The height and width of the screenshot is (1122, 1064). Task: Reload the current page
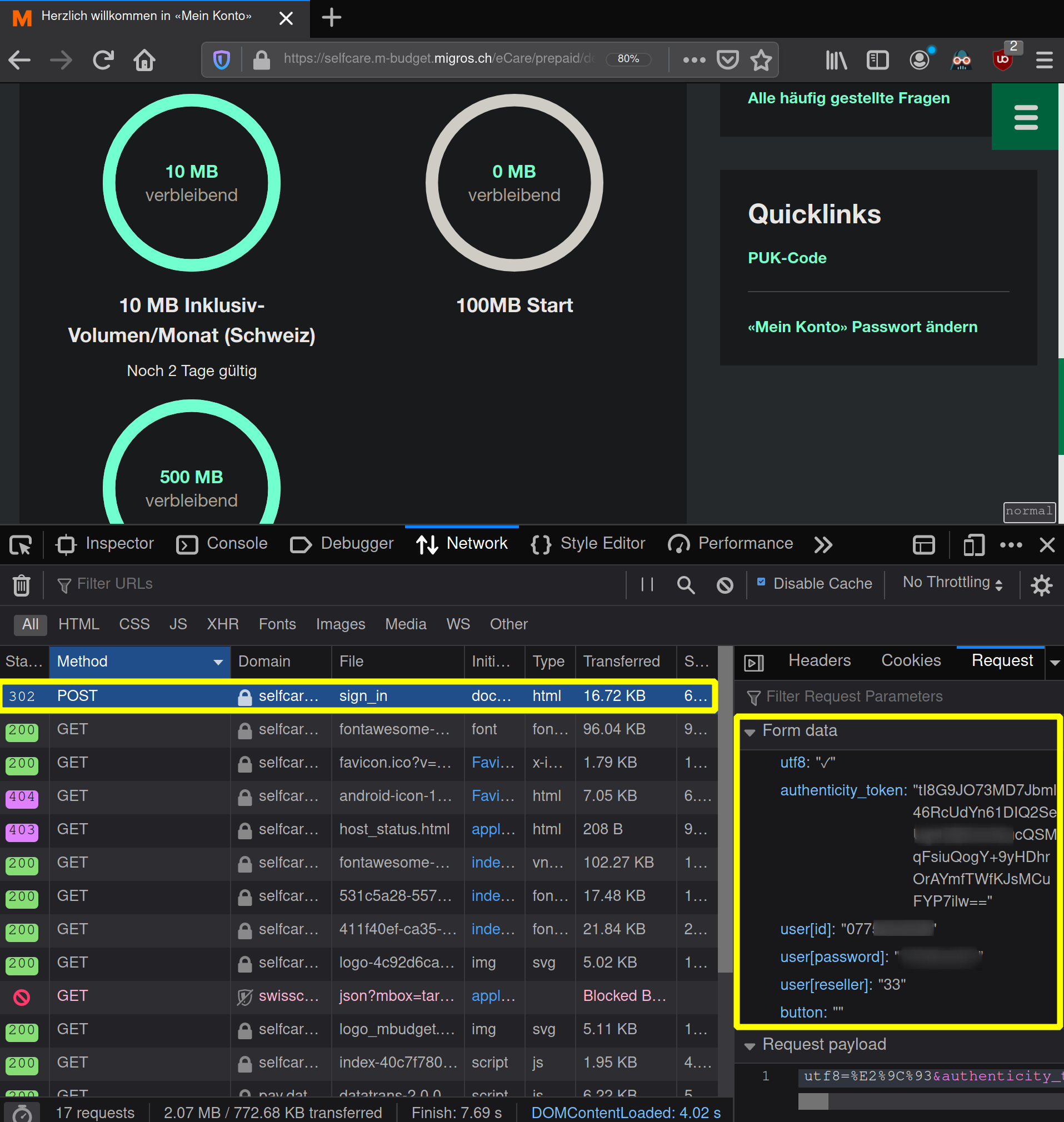[103, 59]
